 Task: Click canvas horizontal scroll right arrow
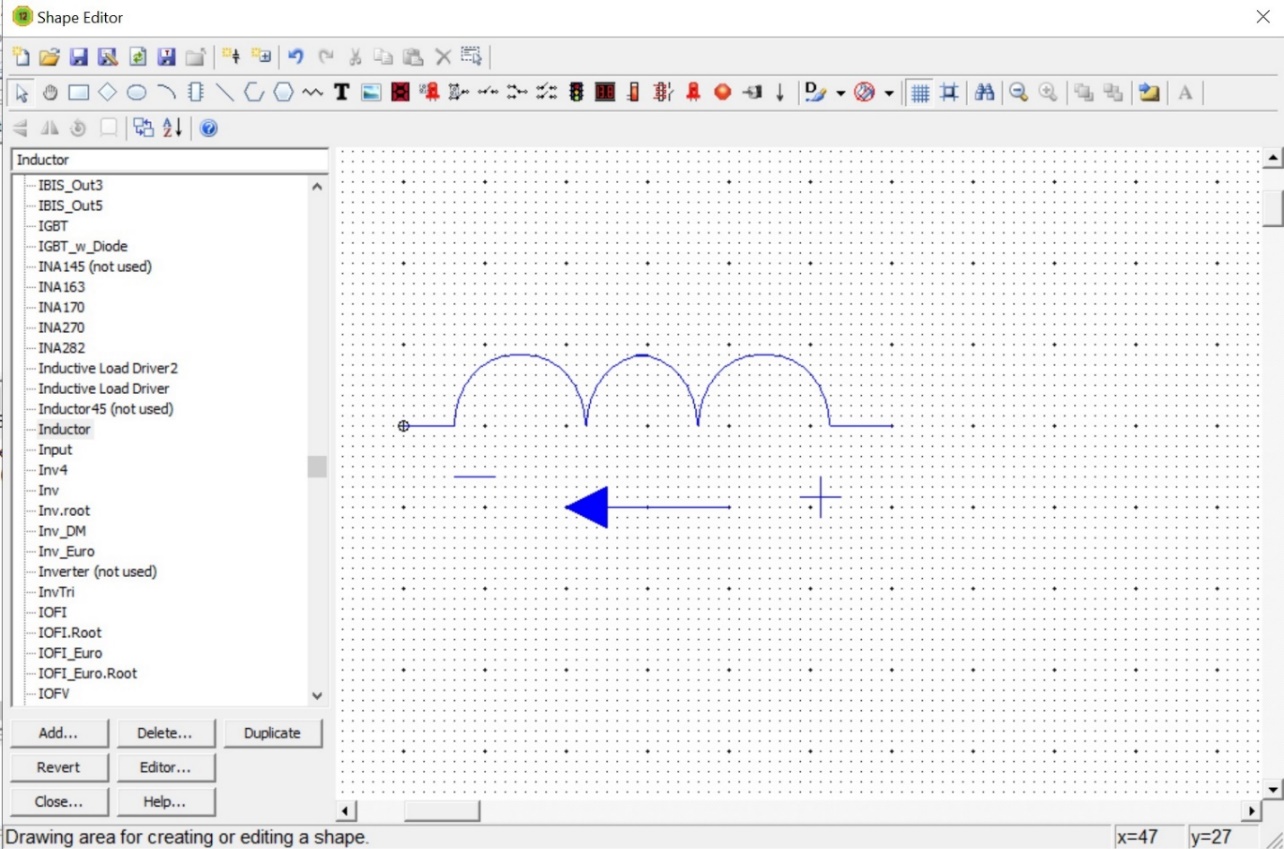tap(1252, 811)
